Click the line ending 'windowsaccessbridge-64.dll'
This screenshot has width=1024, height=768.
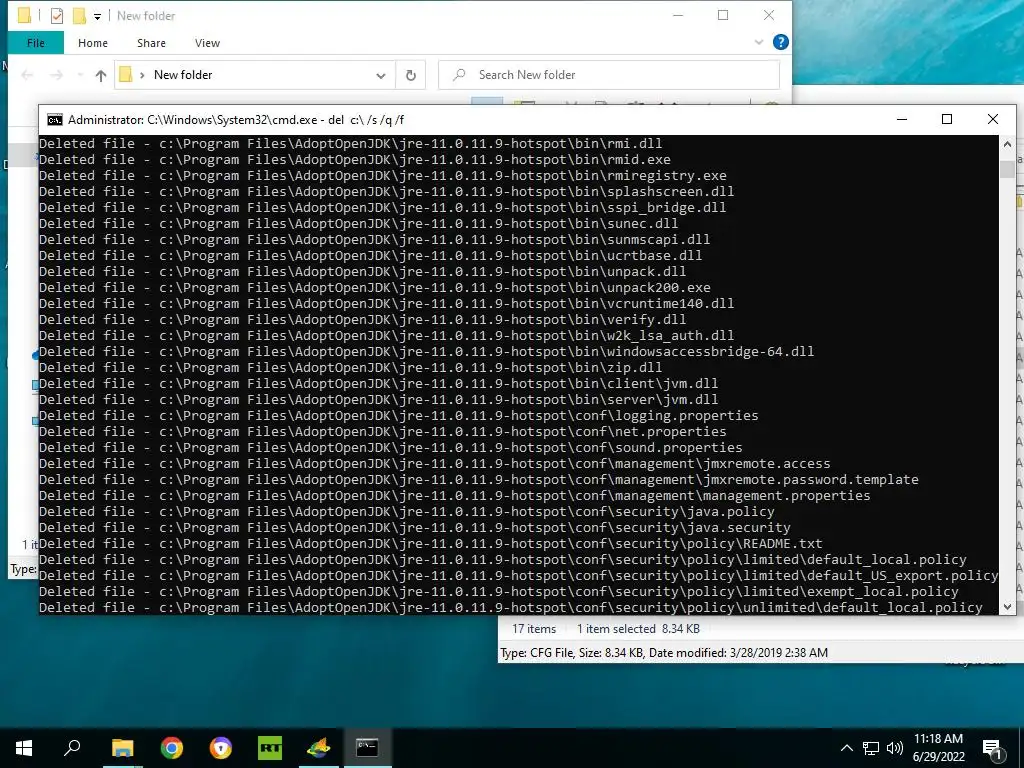[426, 351]
